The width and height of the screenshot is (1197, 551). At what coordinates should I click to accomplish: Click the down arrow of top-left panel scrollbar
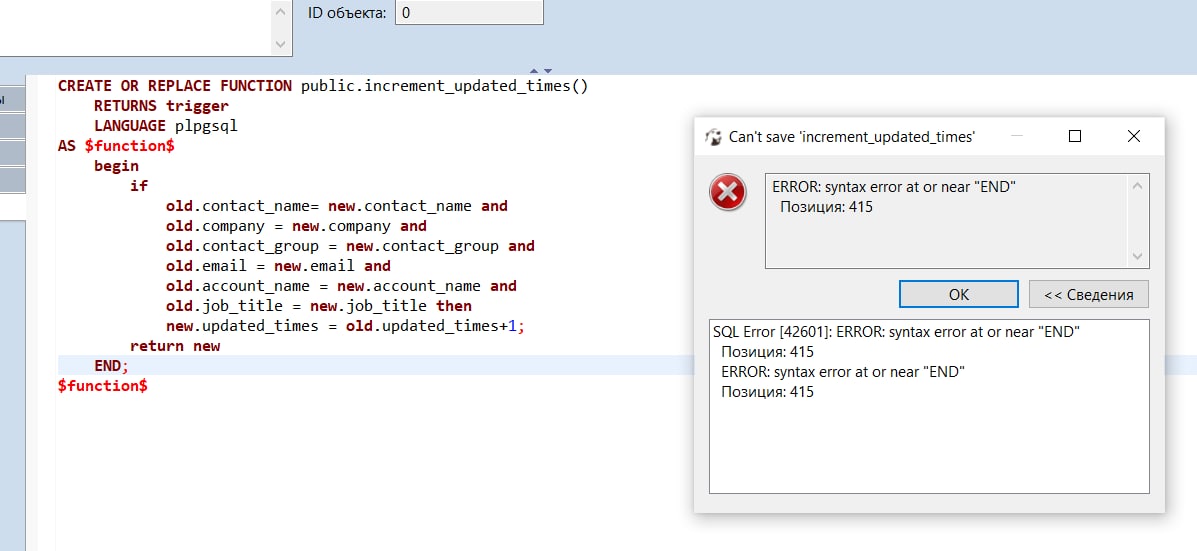coord(281,45)
